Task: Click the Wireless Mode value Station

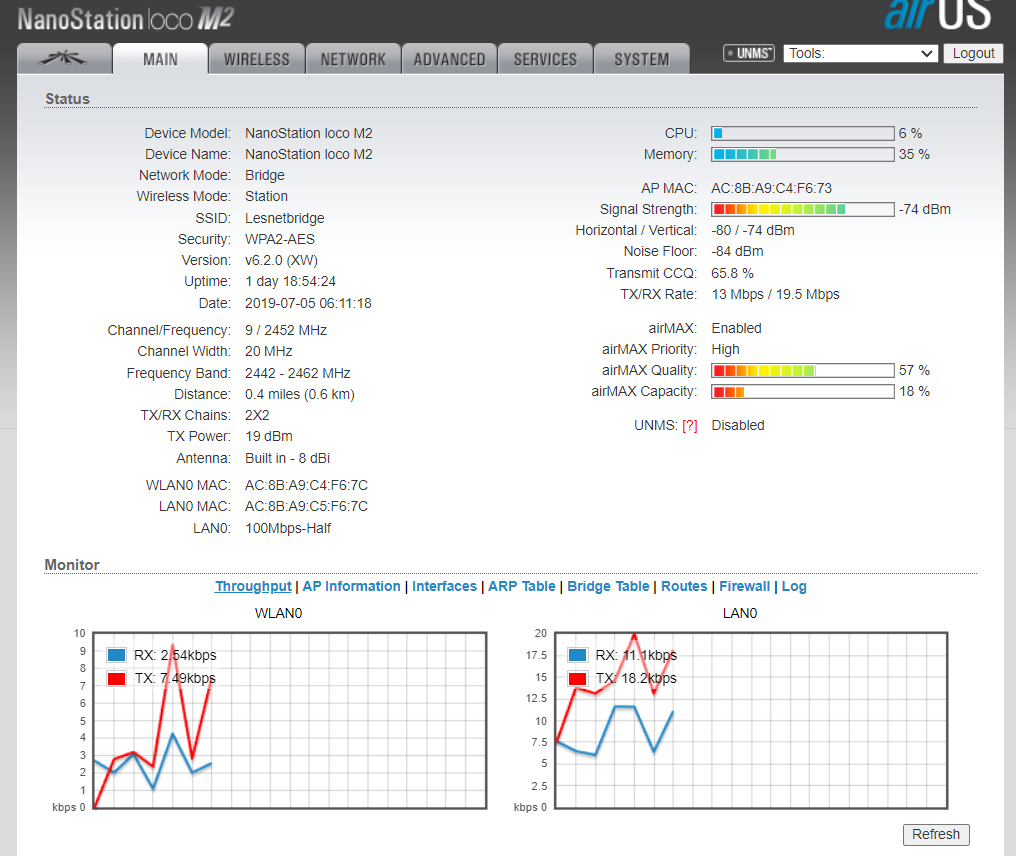Action: click(x=266, y=196)
